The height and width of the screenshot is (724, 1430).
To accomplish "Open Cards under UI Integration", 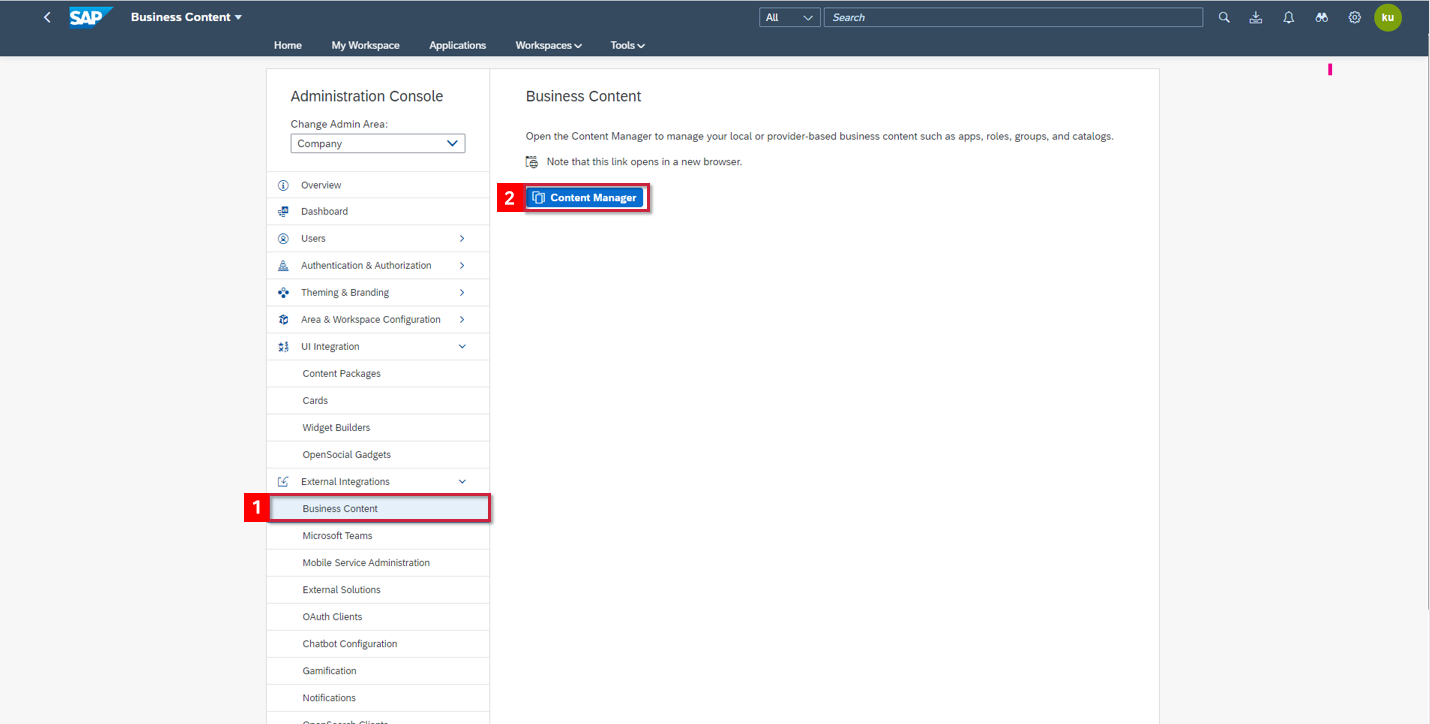I will 378,401.
